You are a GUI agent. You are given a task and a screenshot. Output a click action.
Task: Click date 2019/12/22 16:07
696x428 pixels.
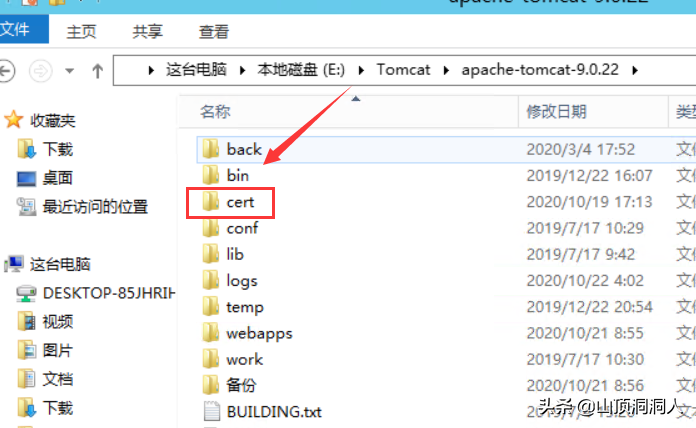tap(589, 176)
